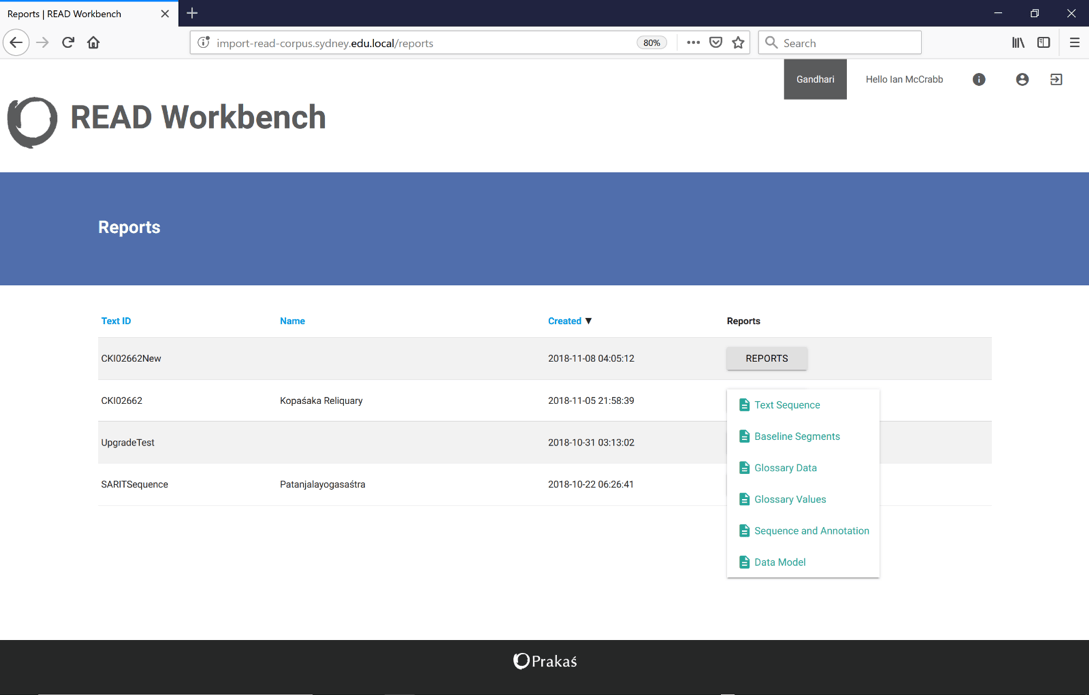This screenshot has width=1089, height=695.
Task: Open site information icon in address bar
Action: [203, 42]
